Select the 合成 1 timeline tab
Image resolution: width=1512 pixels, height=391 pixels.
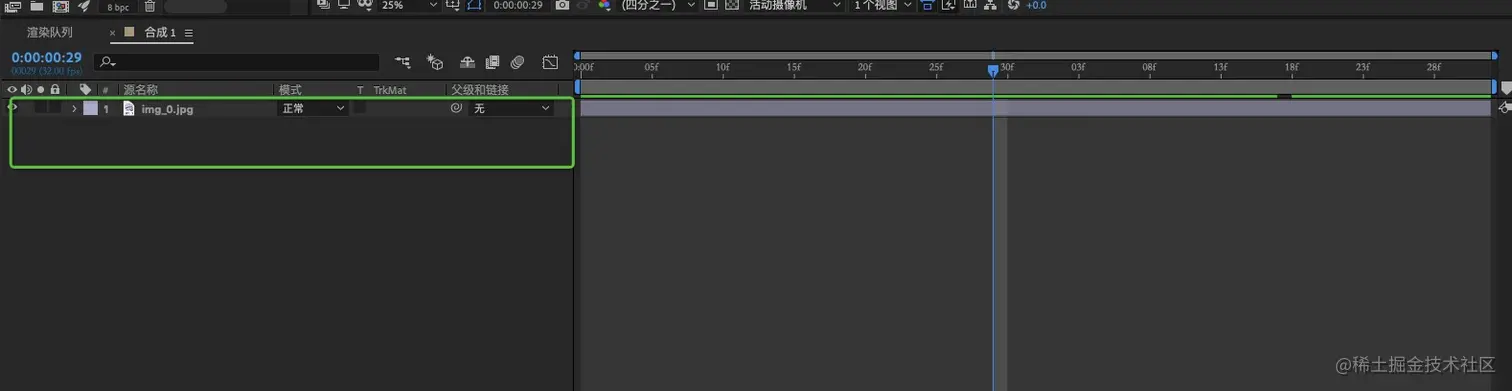point(160,33)
